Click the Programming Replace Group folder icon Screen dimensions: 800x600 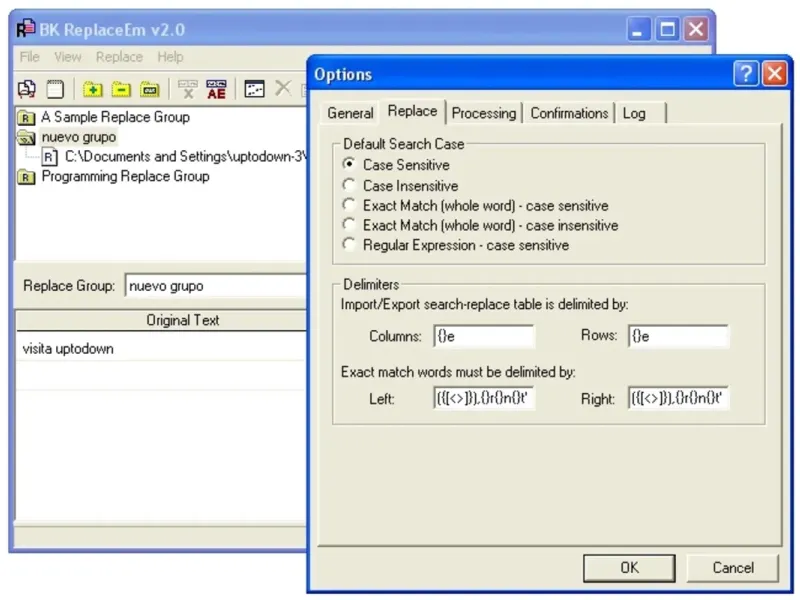pyautogui.click(x=26, y=177)
